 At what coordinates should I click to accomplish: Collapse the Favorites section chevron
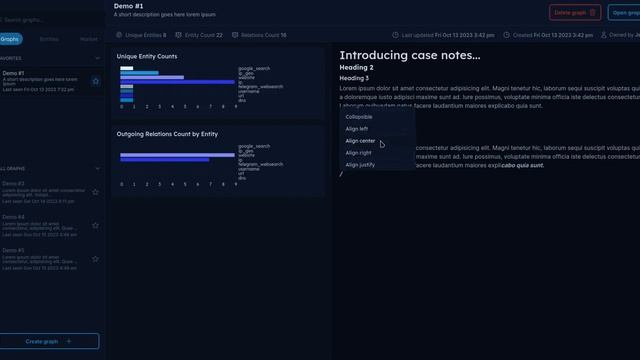[97, 58]
